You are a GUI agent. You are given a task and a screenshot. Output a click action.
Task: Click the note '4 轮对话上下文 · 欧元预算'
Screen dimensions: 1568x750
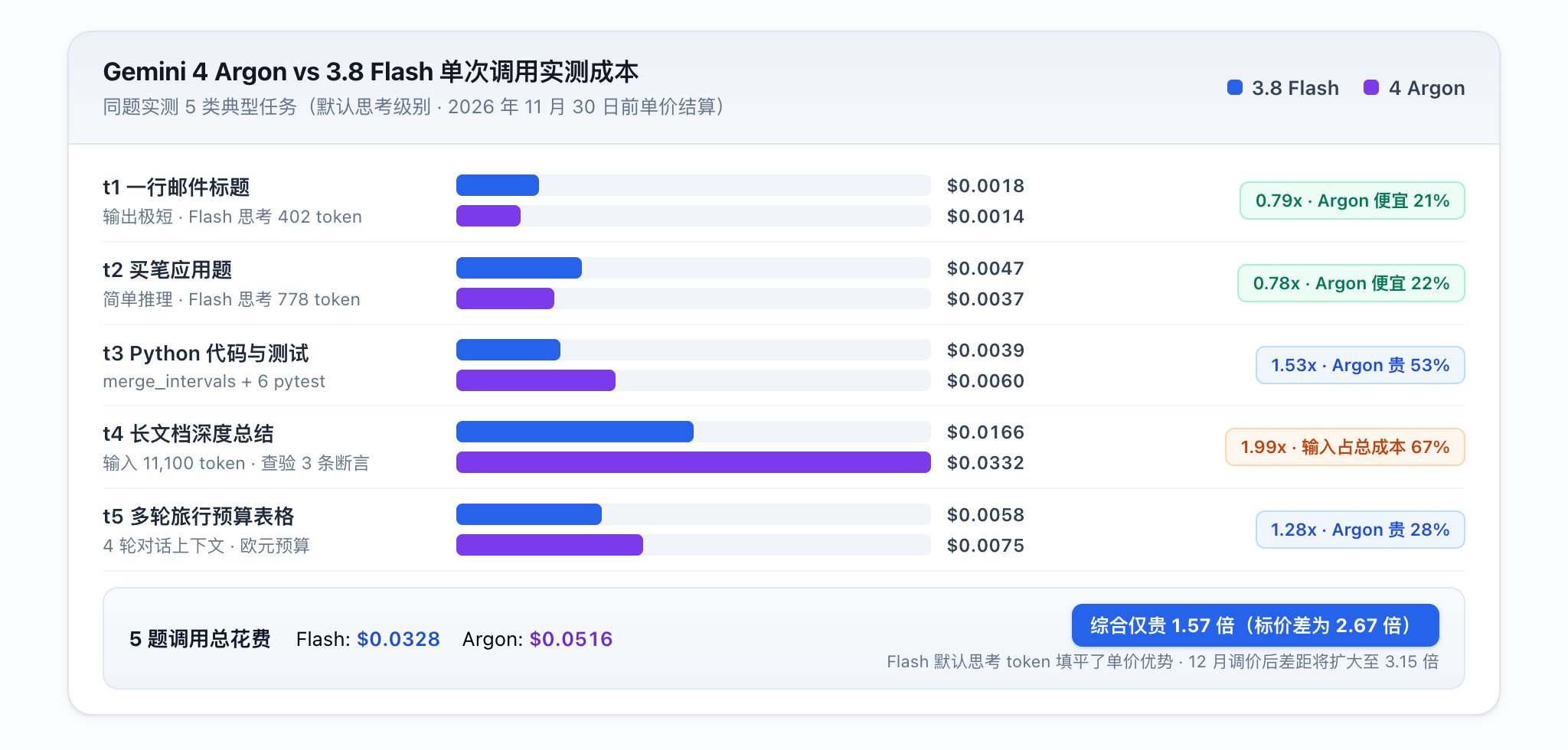[x=207, y=546]
